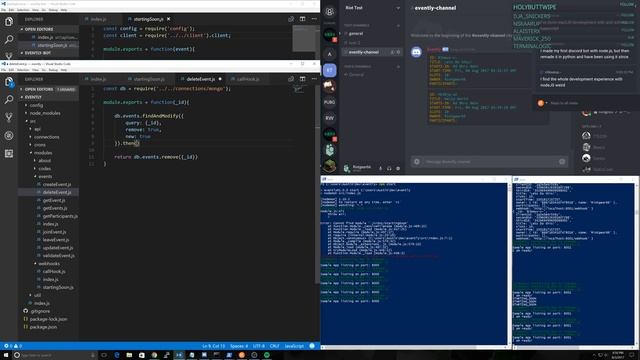
Task: Switch to deleteEvent.js tab in front editor
Action: (x=201, y=79)
